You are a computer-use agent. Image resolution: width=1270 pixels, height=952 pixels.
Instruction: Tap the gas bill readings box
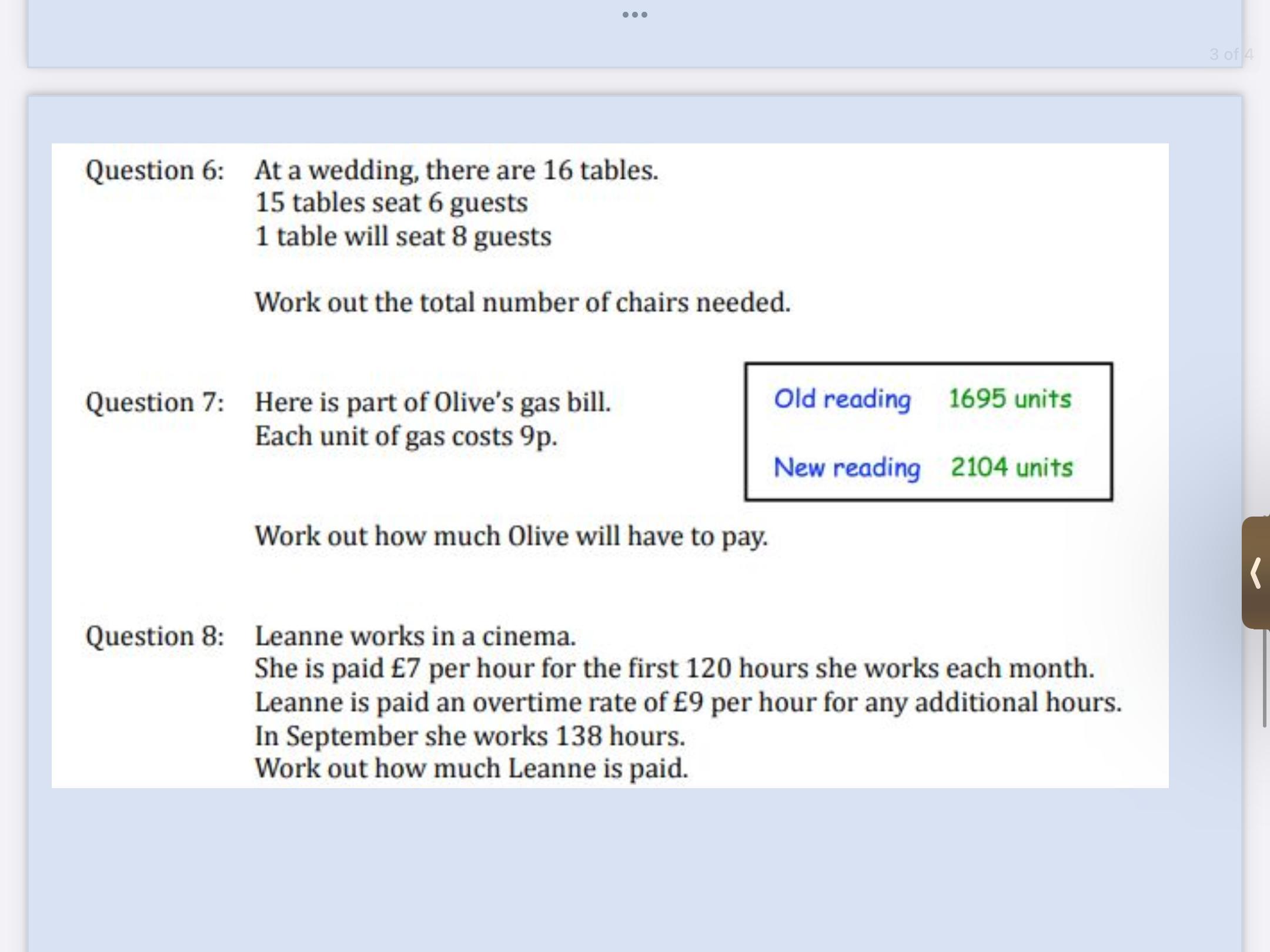click(x=928, y=433)
